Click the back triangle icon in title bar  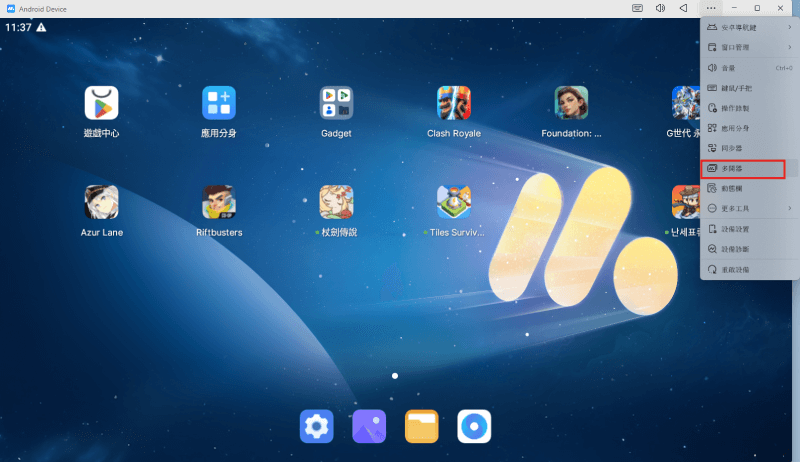(683, 8)
